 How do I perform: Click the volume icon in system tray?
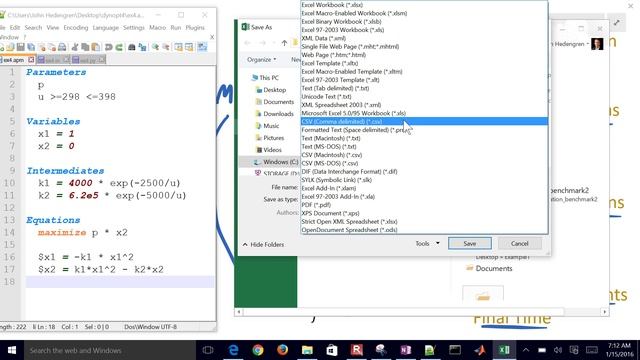pyautogui.click(x=558, y=350)
